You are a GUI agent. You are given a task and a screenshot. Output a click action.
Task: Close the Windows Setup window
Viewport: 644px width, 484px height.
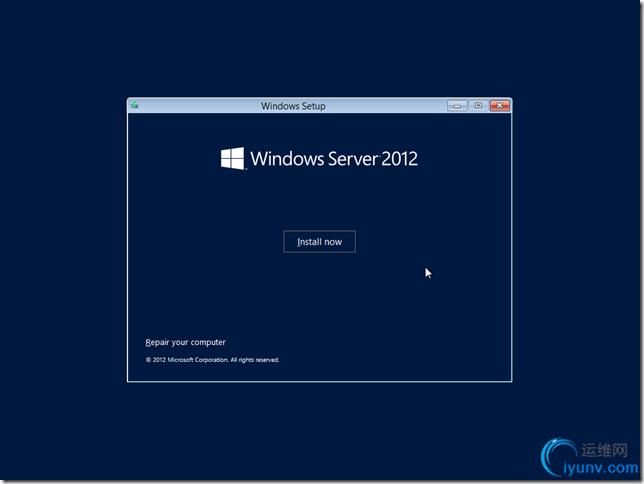(x=500, y=106)
